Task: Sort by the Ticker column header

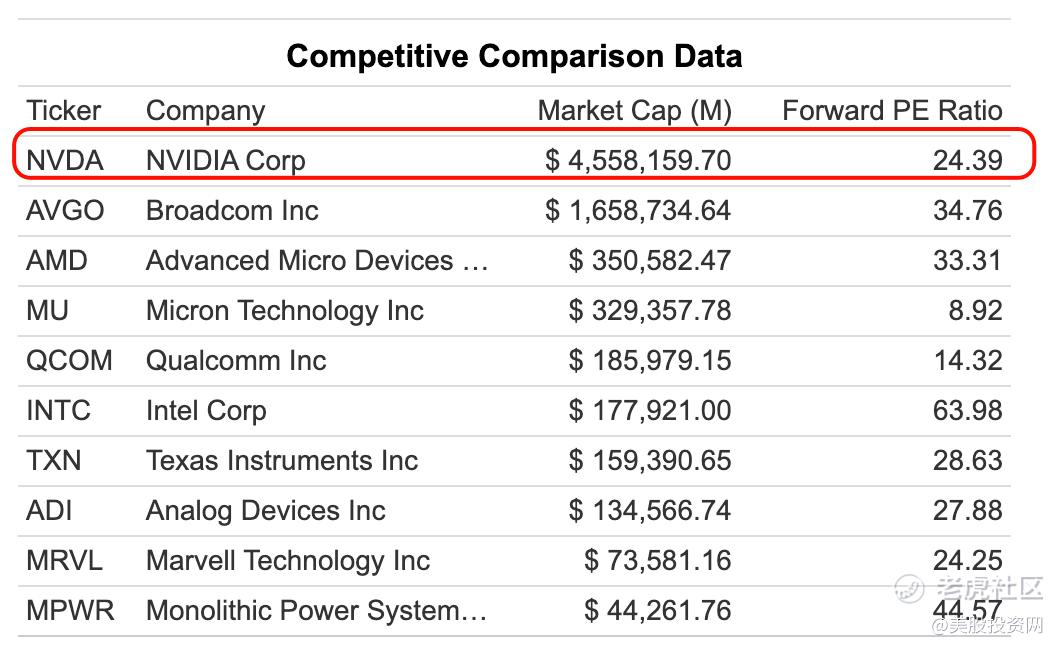Action: (x=64, y=110)
